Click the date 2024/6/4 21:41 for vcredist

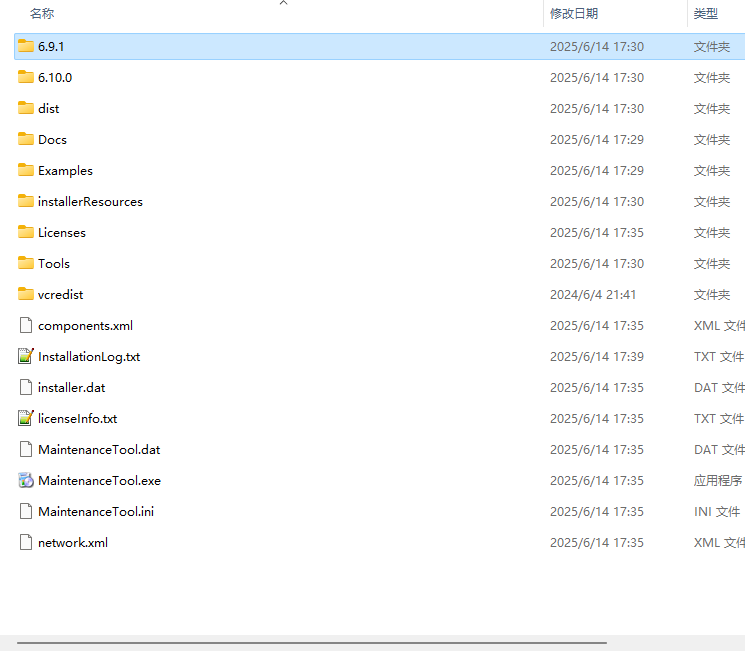(592, 295)
